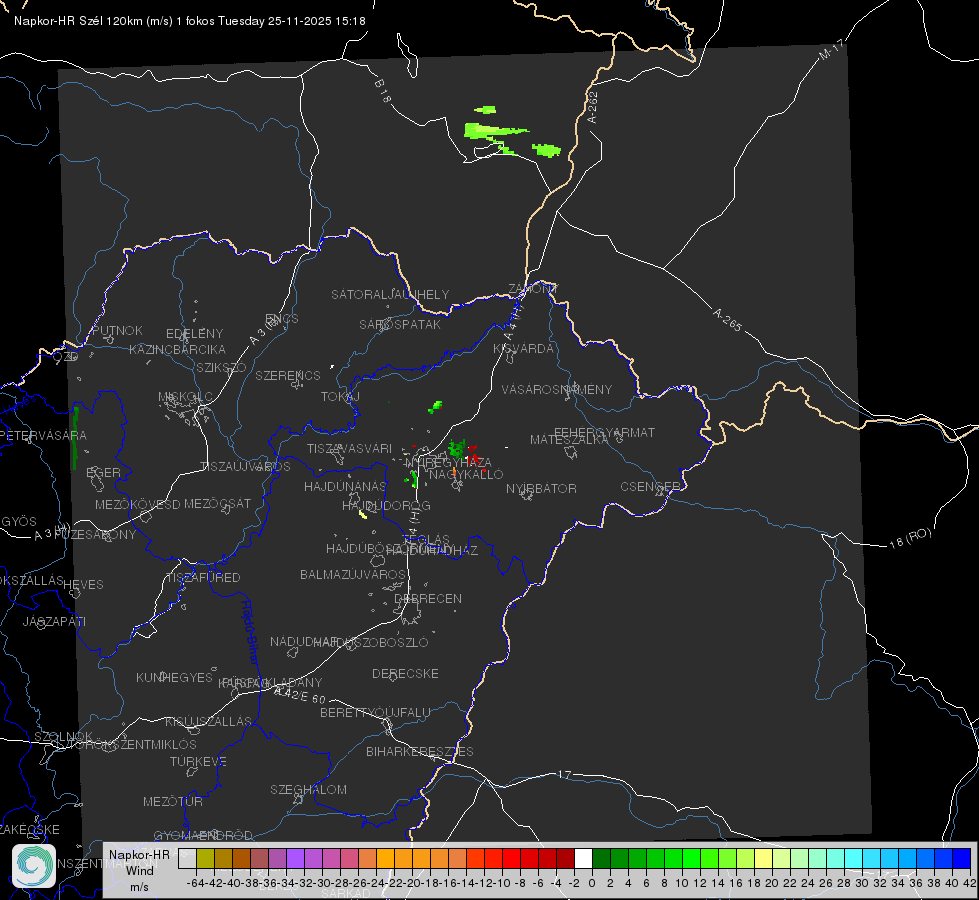Click the A-262 road label
The width and height of the screenshot is (979, 900).
click(593, 107)
